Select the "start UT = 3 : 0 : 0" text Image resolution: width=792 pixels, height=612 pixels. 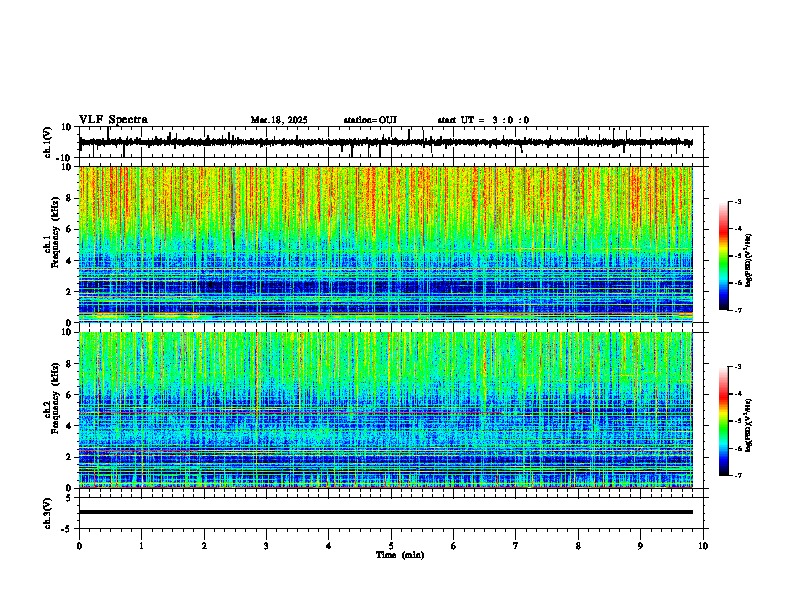click(483, 120)
